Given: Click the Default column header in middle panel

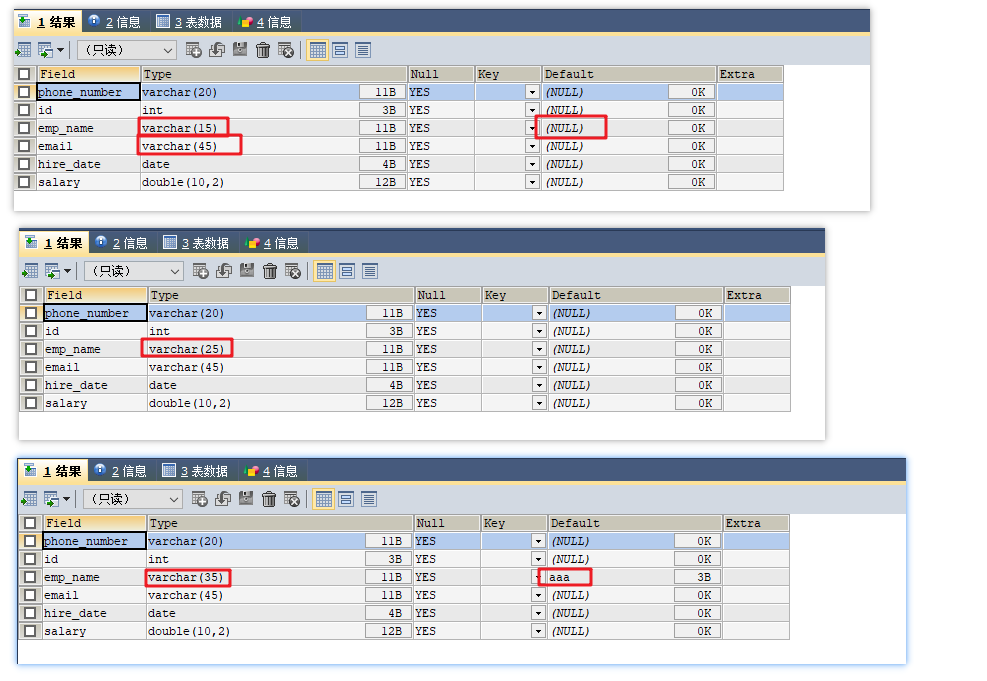Looking at the screenshot, I should click(x=636, y=295).
